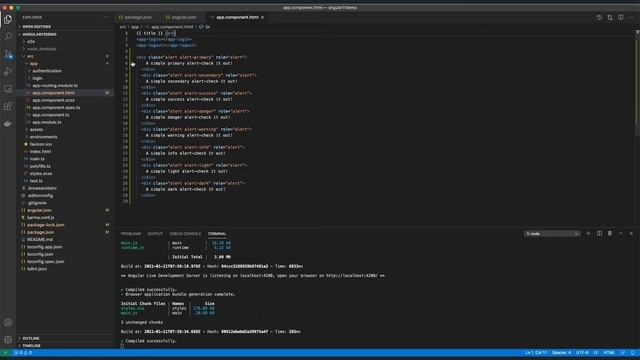Click Ln 1, Col 17 cursor position

(536, 353)
